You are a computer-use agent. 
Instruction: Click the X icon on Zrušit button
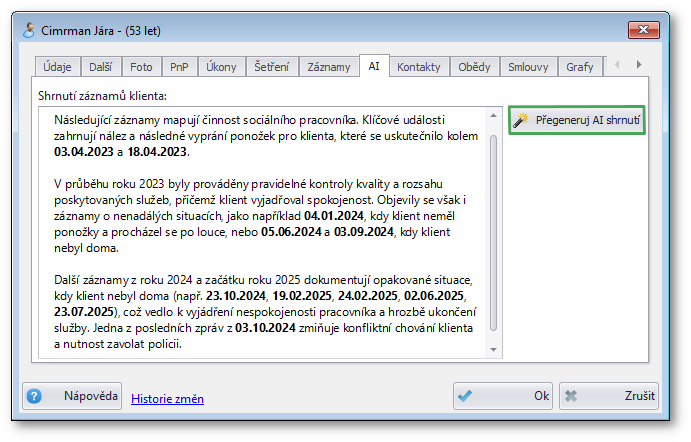click(x=574, y=396)
